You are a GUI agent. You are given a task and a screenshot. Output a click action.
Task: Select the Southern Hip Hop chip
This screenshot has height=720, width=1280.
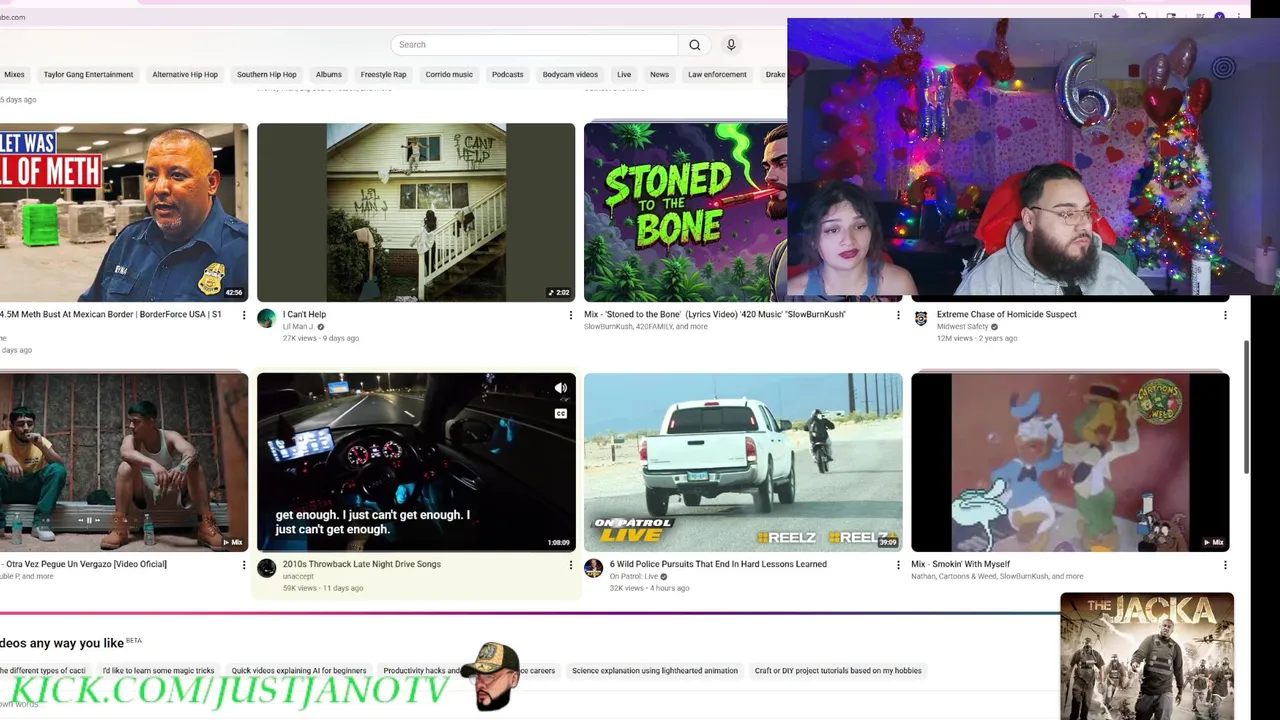(x=267, y=74)
